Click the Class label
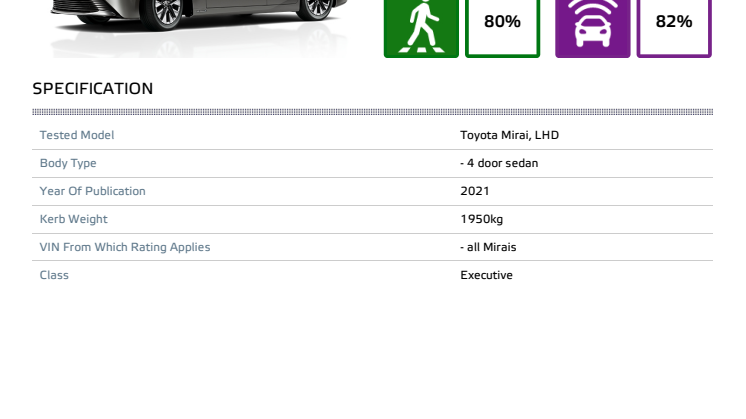The width and height of the screenshot is (746, 419). 54,275
